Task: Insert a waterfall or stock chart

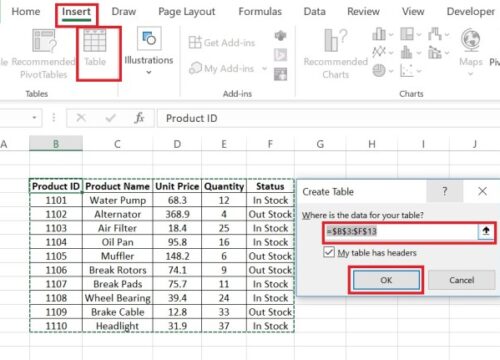Action: click(x=435, y=34)
